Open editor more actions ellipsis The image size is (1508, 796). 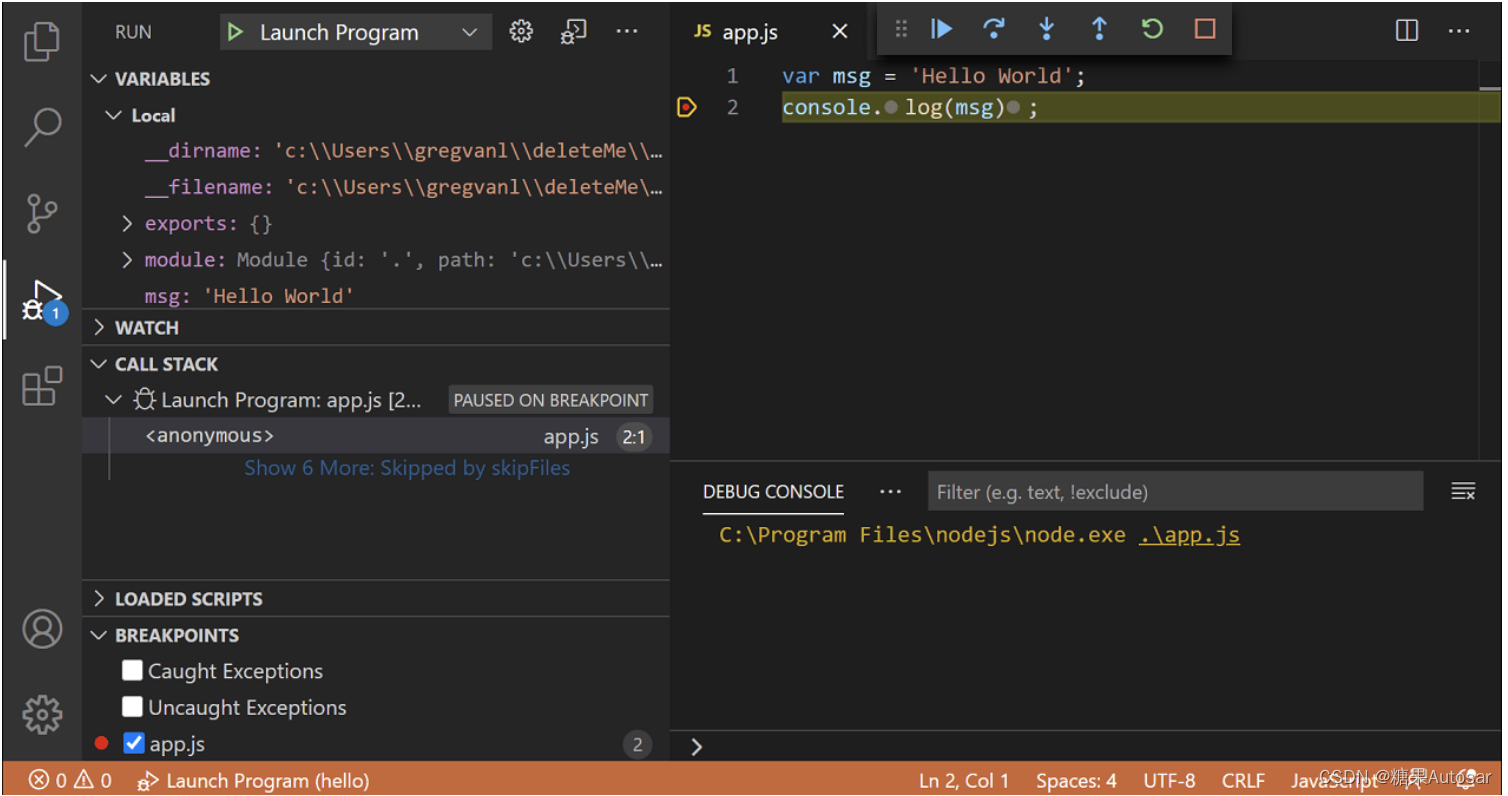(x=1459, y=31)
